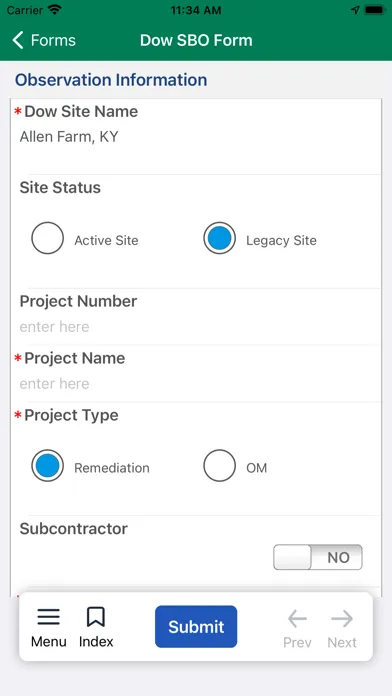Tap the Wi-Fi icon in status bar
Viewport: 392px width, 696px height.
(55, 10)
